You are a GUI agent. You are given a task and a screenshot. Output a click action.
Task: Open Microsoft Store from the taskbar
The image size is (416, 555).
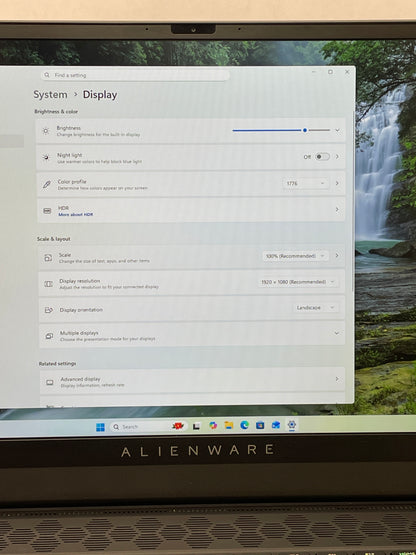(x=260, y=425)
